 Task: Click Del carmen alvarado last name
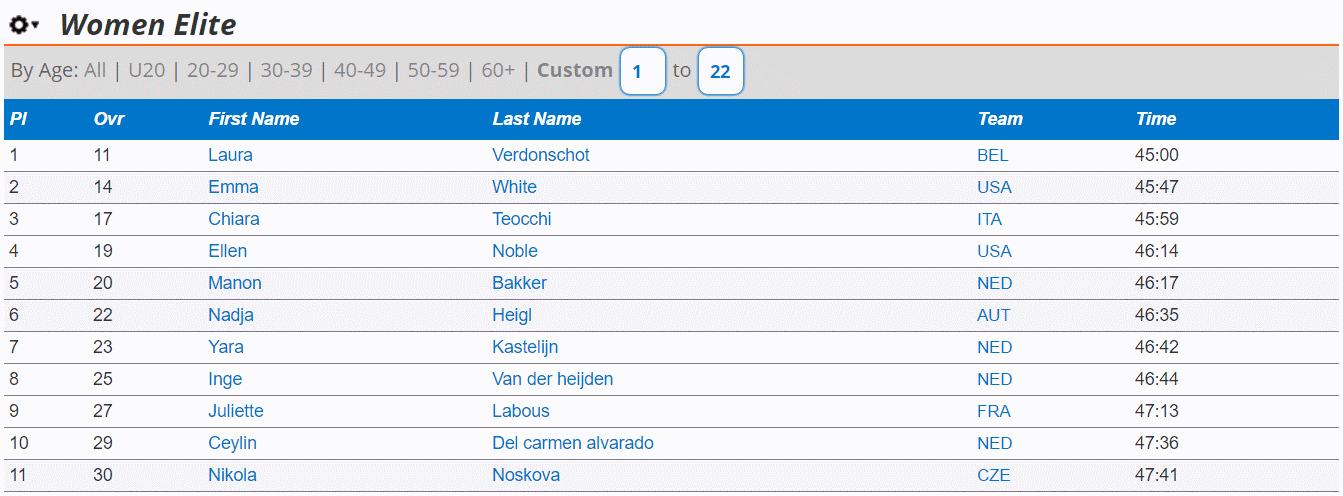point(573,443)
